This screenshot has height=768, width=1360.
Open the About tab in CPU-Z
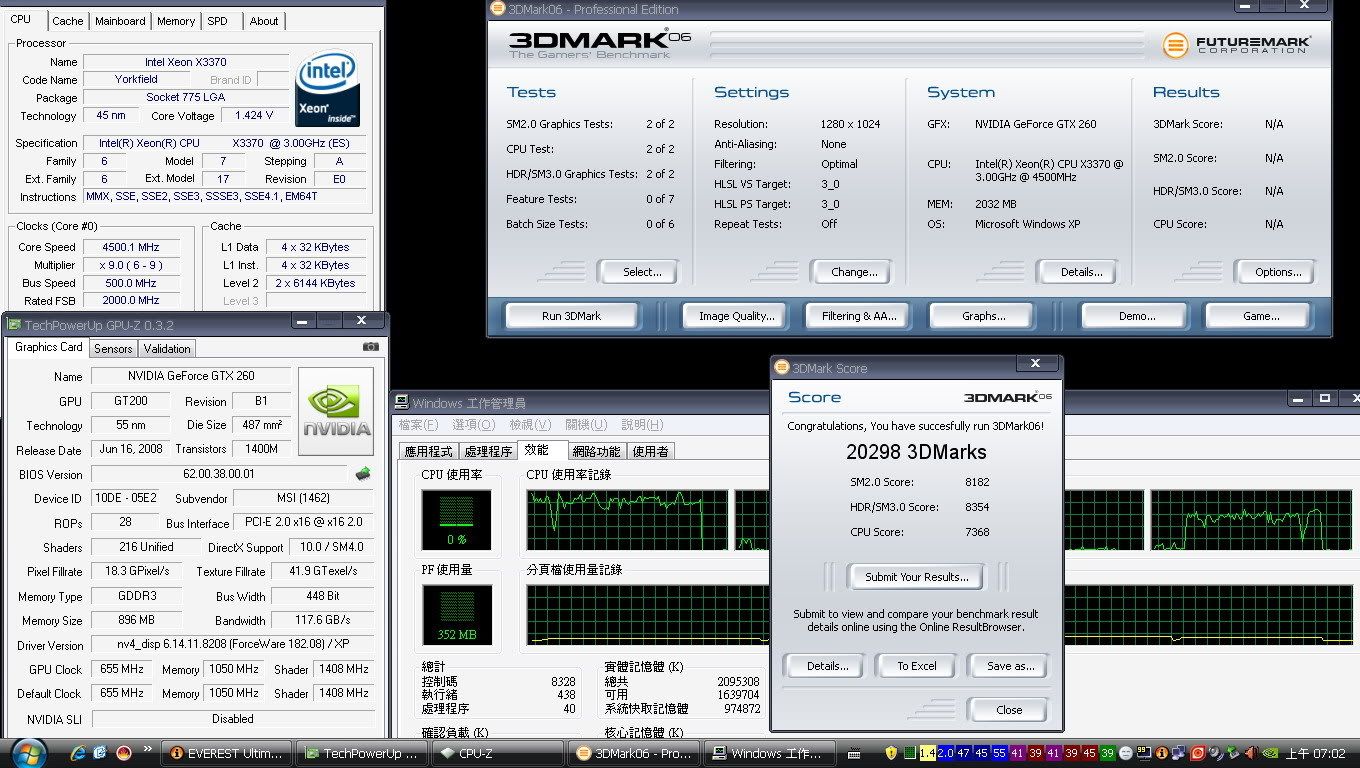264,20
